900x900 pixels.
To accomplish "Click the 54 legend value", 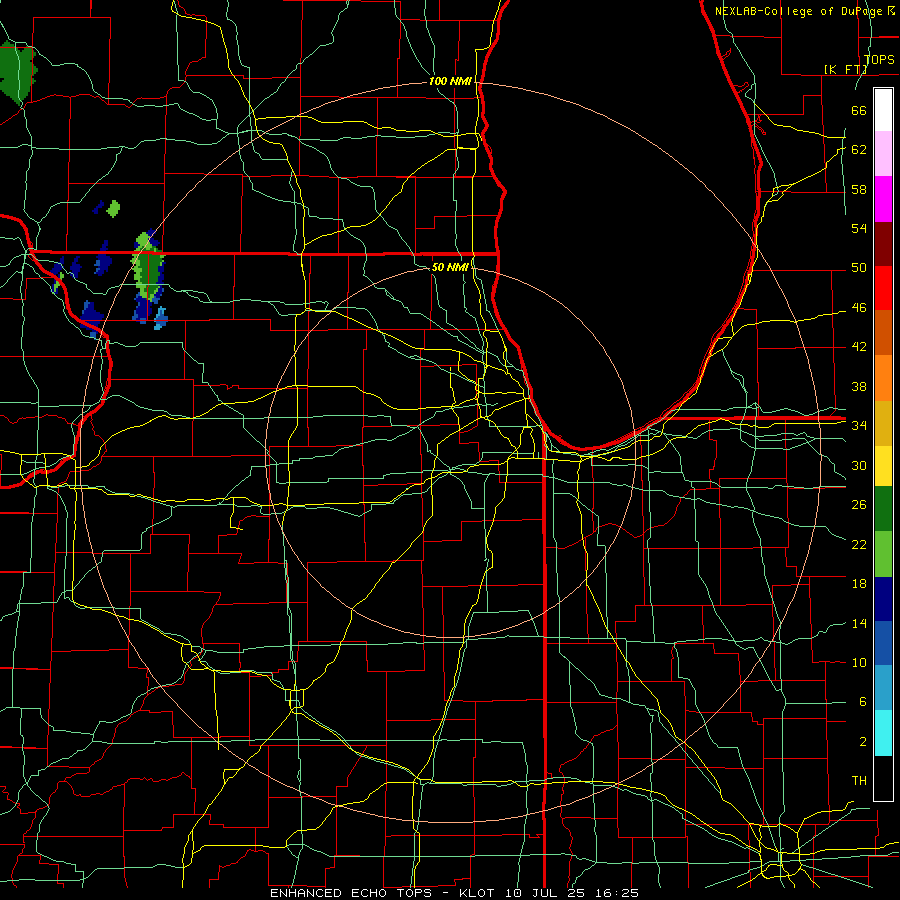I will point(859,228).
